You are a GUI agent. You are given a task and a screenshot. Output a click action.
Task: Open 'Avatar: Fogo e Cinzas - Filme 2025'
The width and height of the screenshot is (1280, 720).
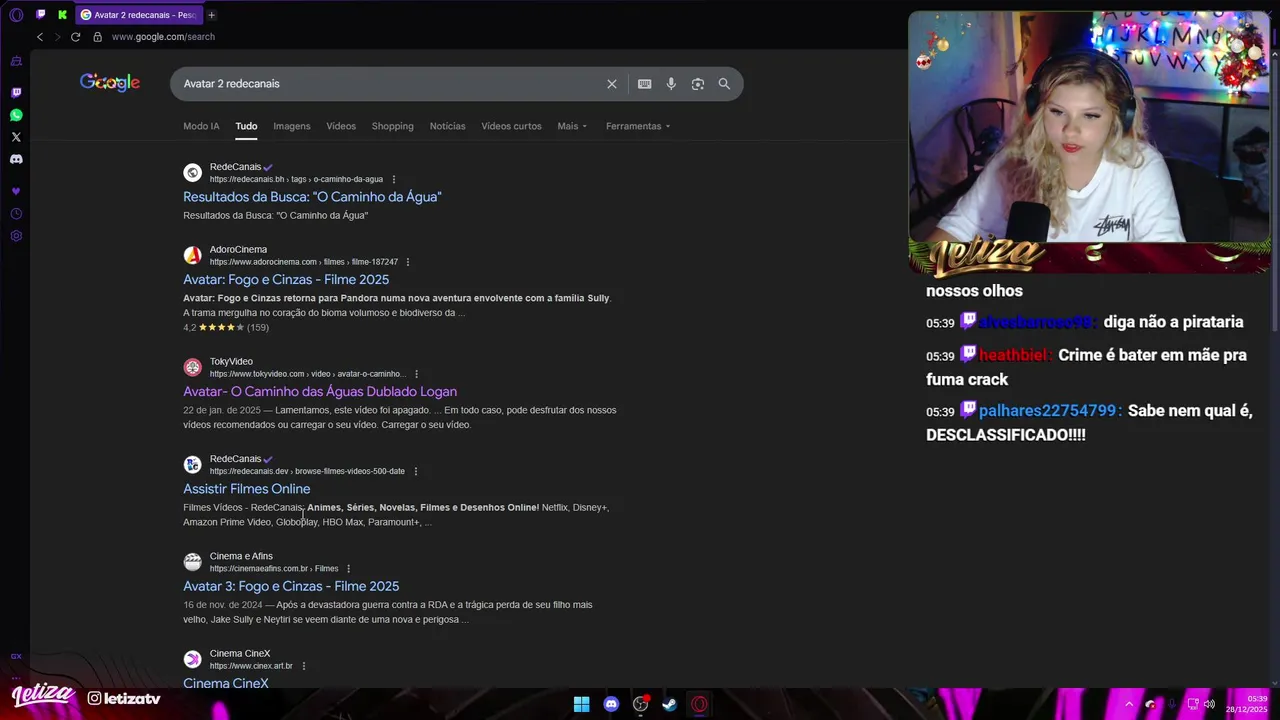286,280
